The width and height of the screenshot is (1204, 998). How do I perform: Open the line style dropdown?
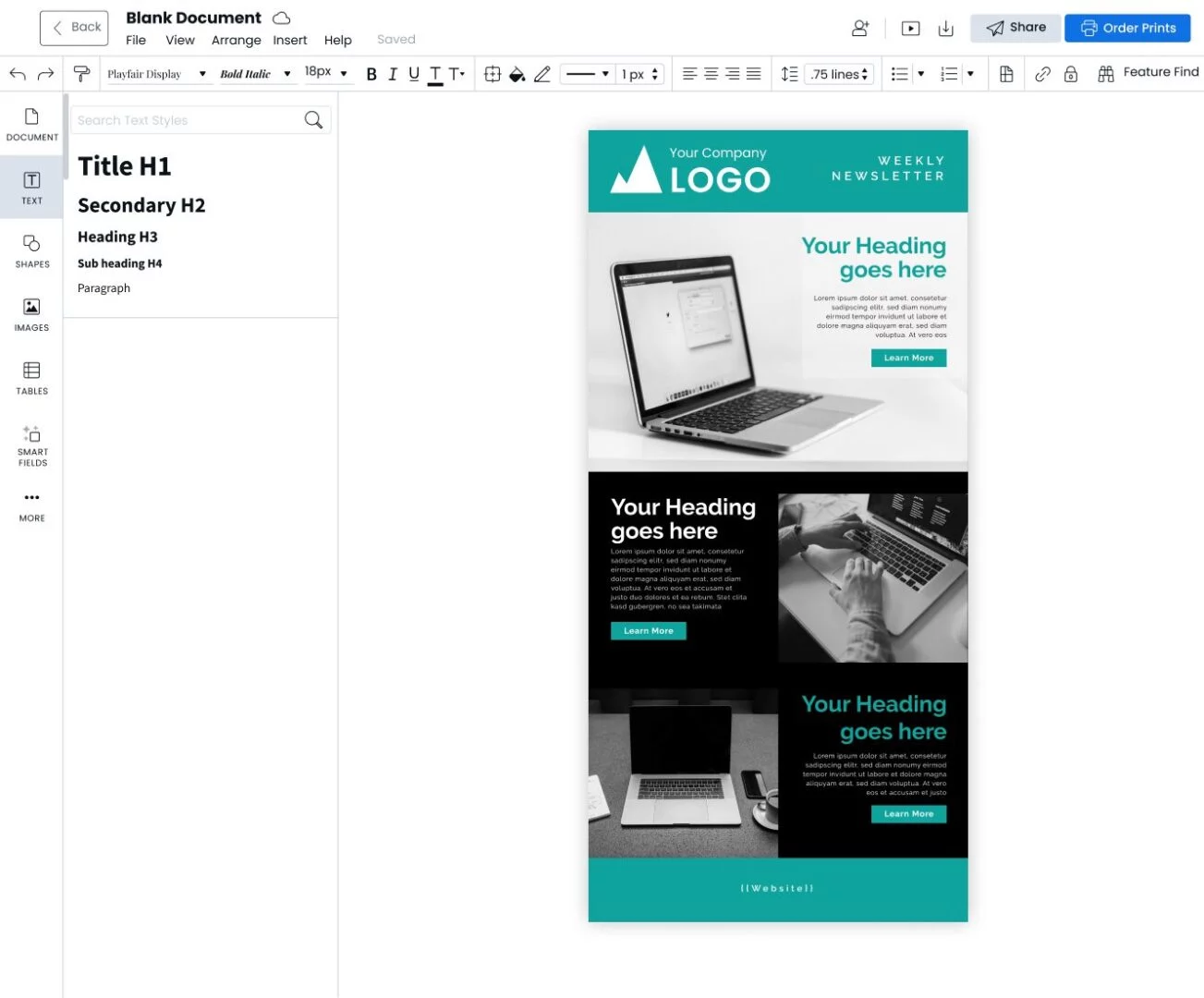[x=587, y=74]
